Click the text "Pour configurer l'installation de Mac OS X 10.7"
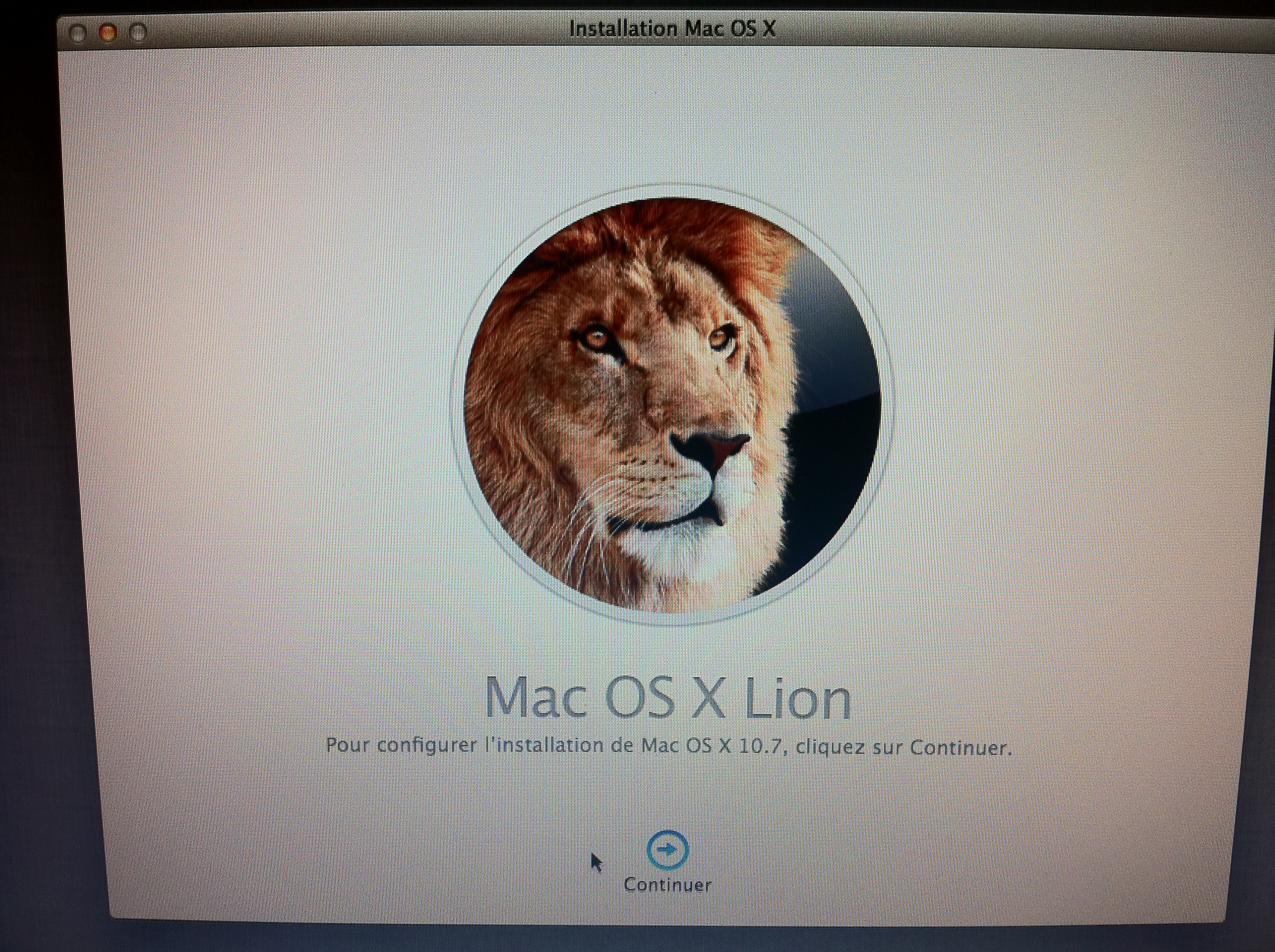This screenshot has width=1275, height=952. tap(554, 745)
